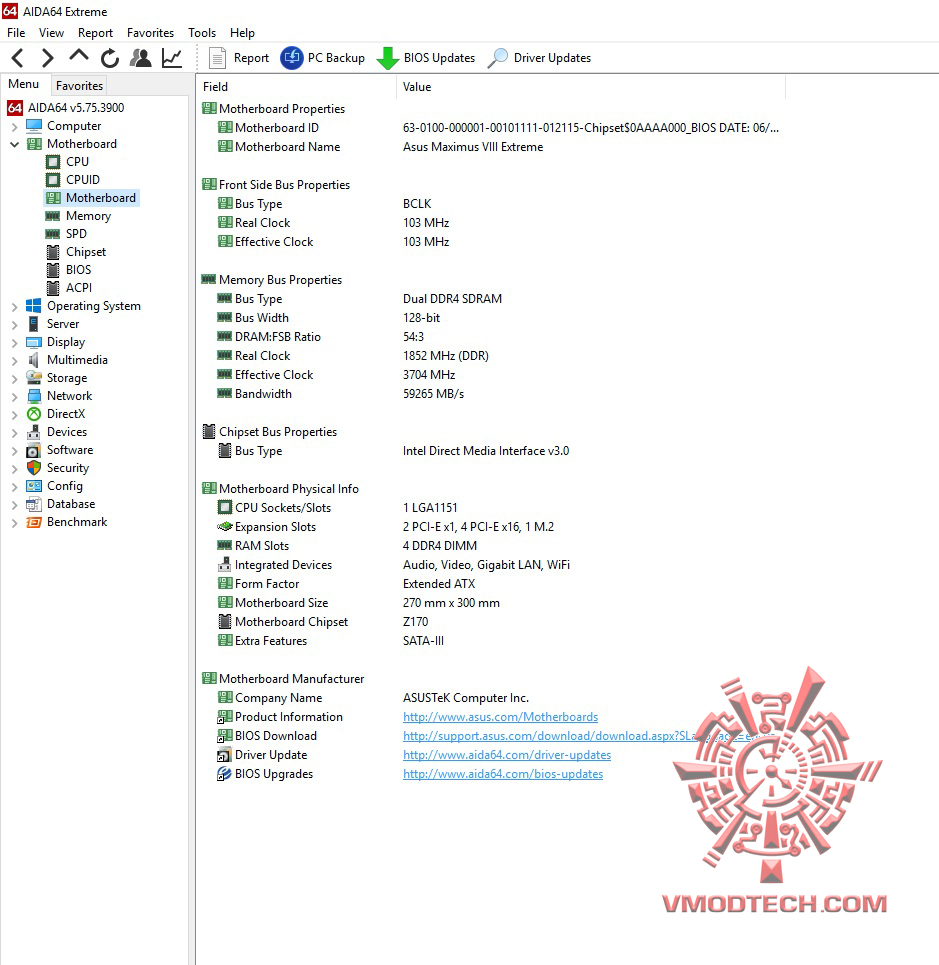Click the Storage drive icon
Image resolution: width=939 pixels, height=965 pixels.
pyautogui.click(x=34, y=378)
